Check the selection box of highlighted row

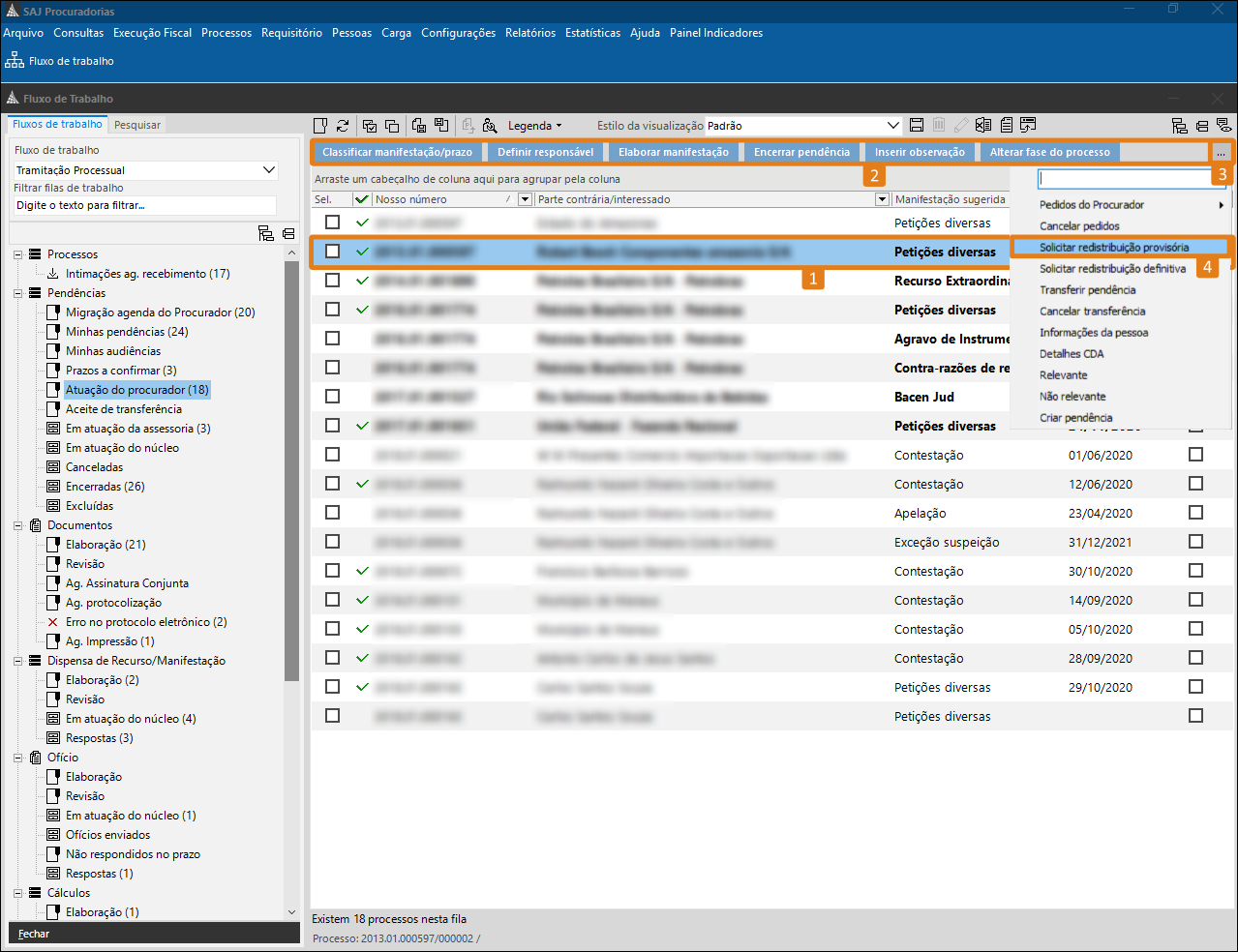click(333, 252)
